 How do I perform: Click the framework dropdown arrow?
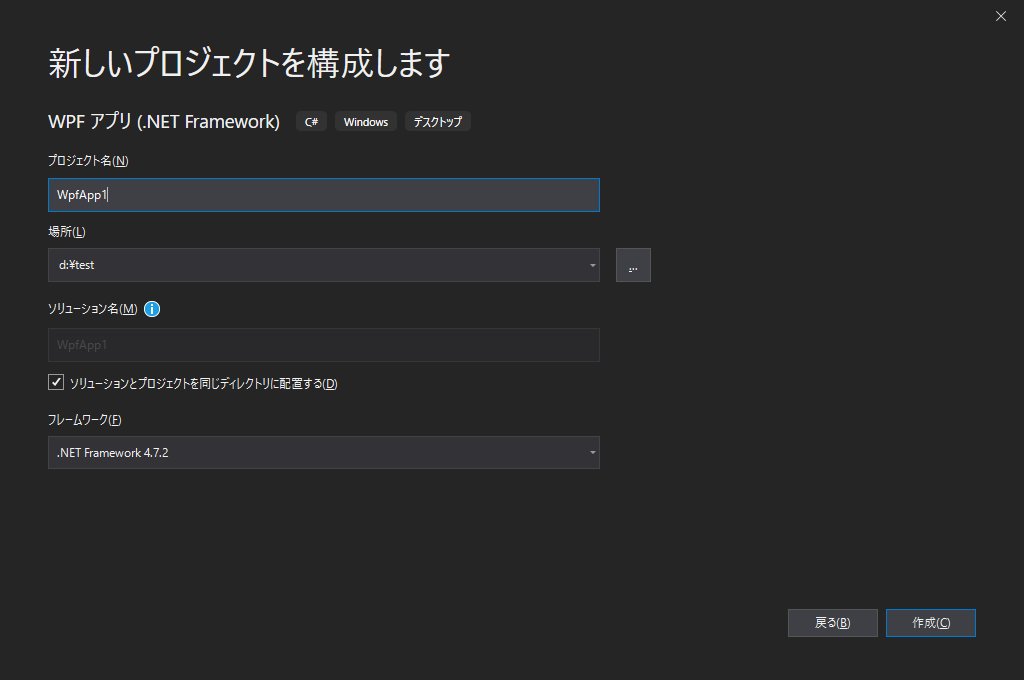(x=591, y=452)
